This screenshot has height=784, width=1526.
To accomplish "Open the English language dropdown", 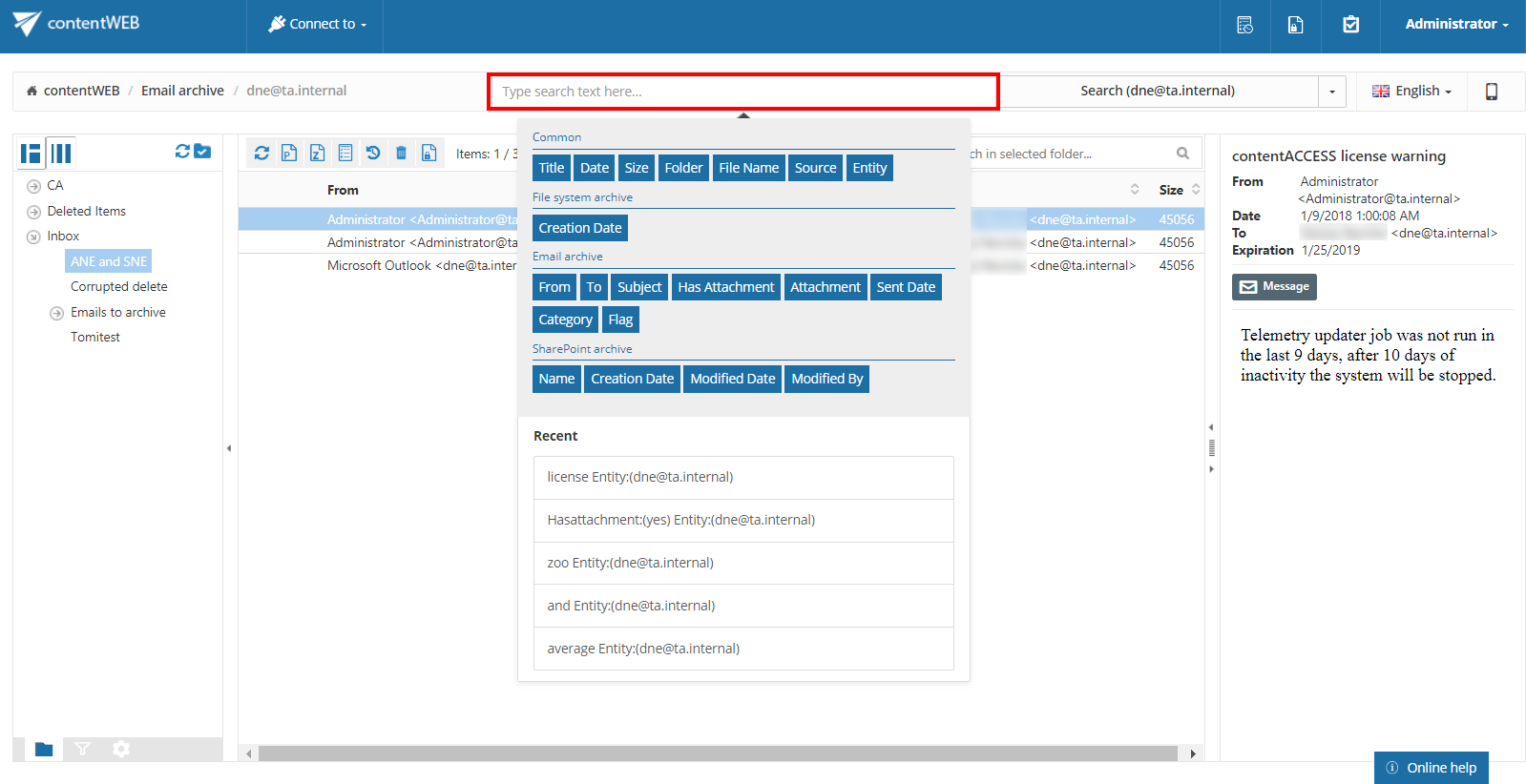I will tap(1411, 91).
